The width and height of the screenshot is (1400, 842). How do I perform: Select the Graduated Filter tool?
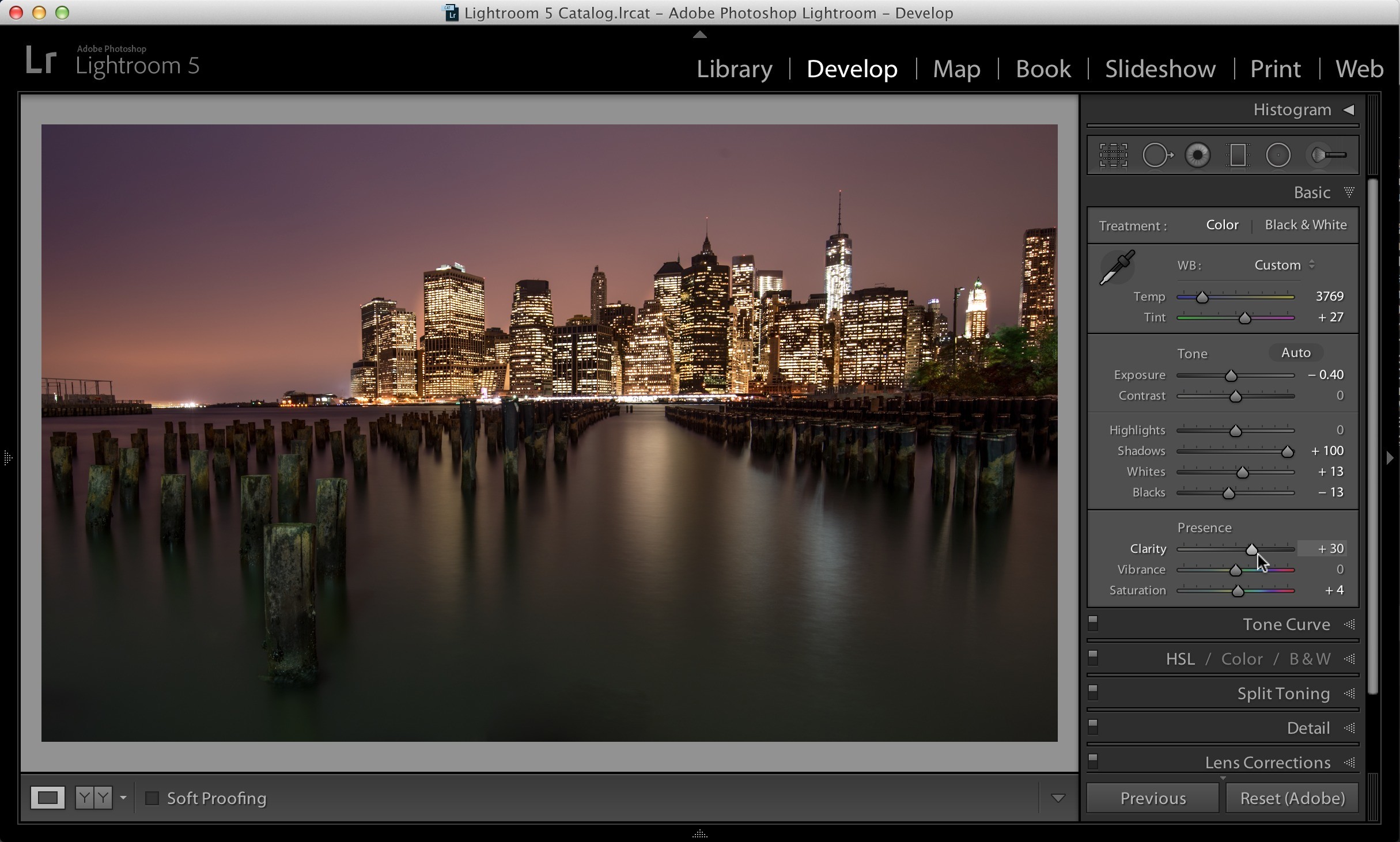pyautogui.click(x=1238, y=155)
